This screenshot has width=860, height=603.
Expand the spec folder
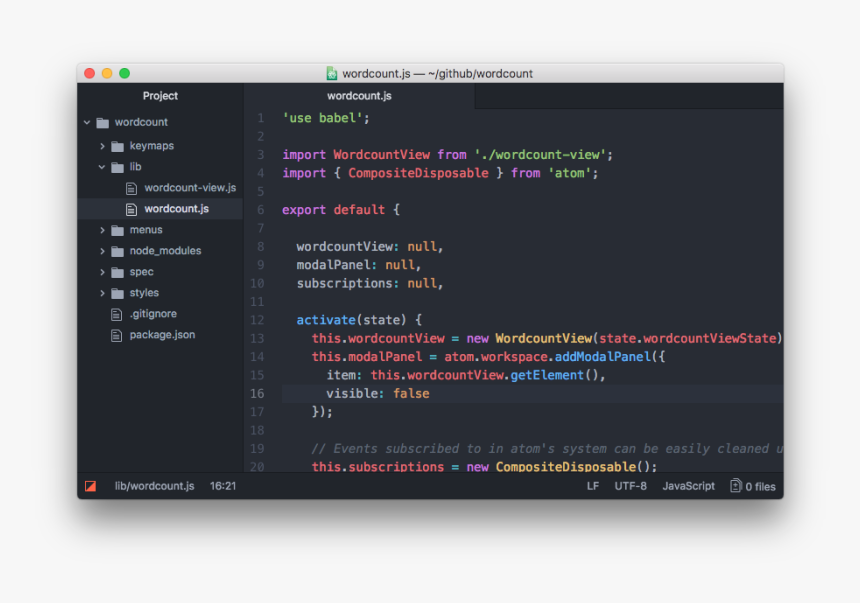coord(102,271)
